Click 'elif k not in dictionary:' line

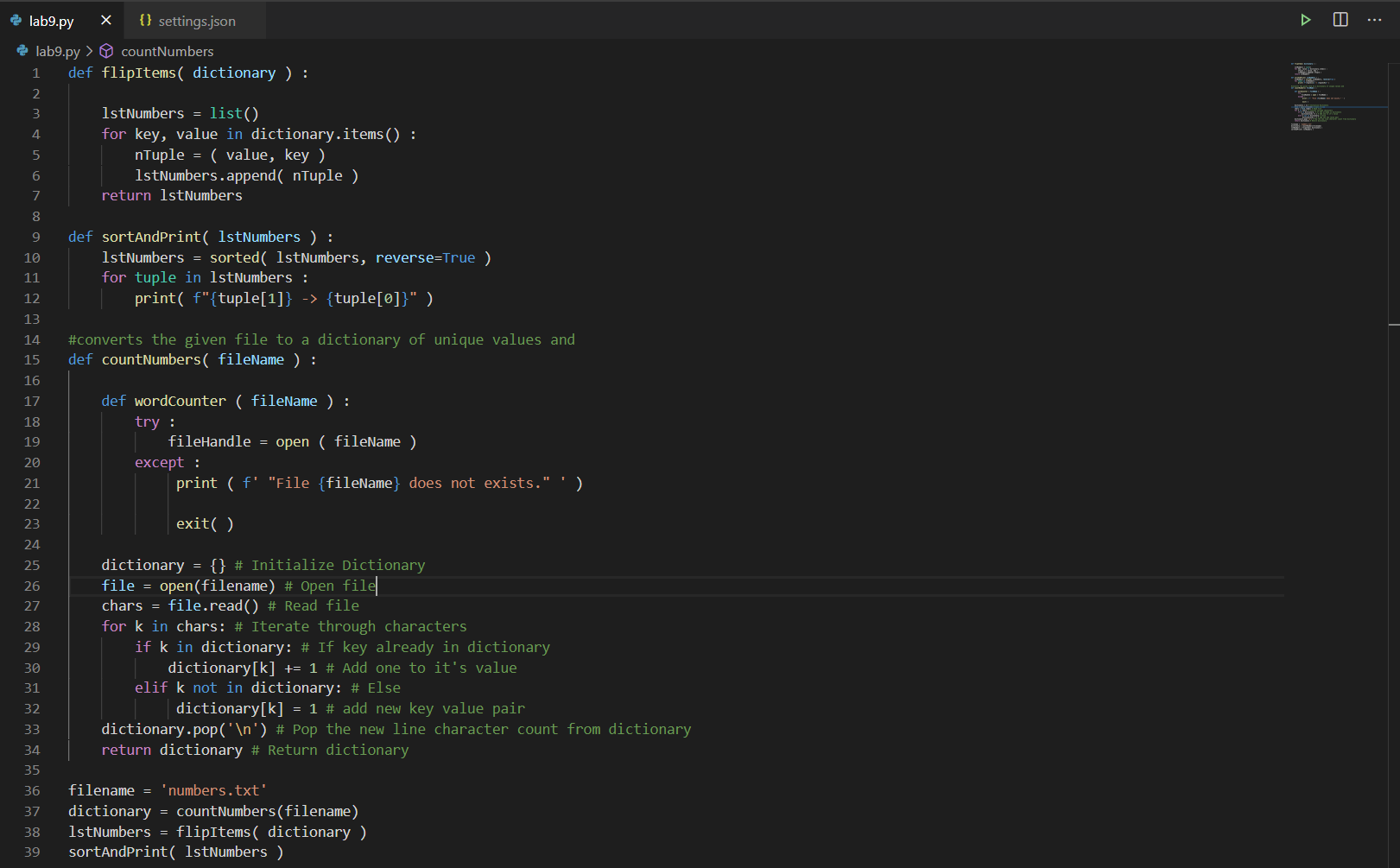[238, 687]
